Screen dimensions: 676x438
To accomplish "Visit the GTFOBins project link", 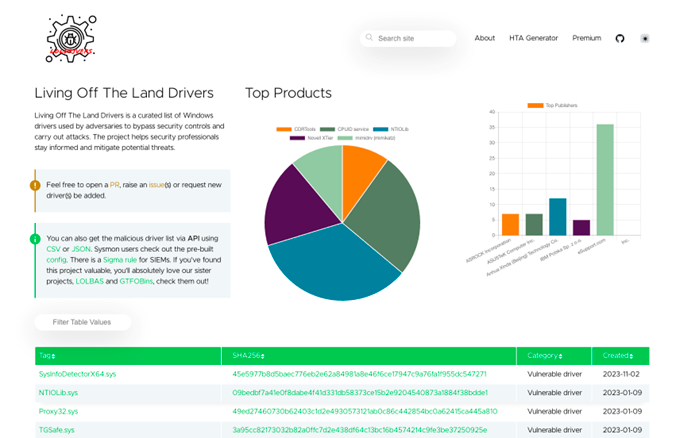I will 136,281.
